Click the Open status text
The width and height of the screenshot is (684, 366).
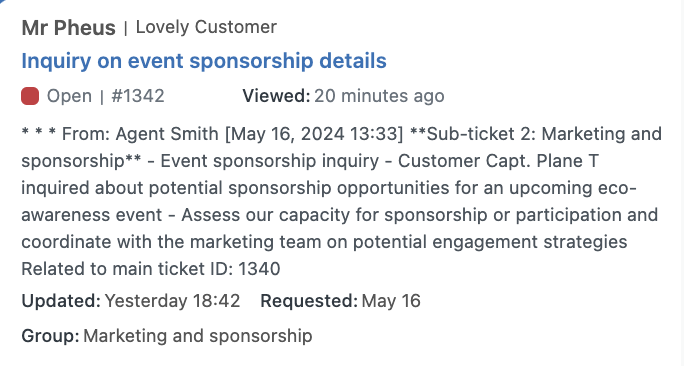(69, 96)
